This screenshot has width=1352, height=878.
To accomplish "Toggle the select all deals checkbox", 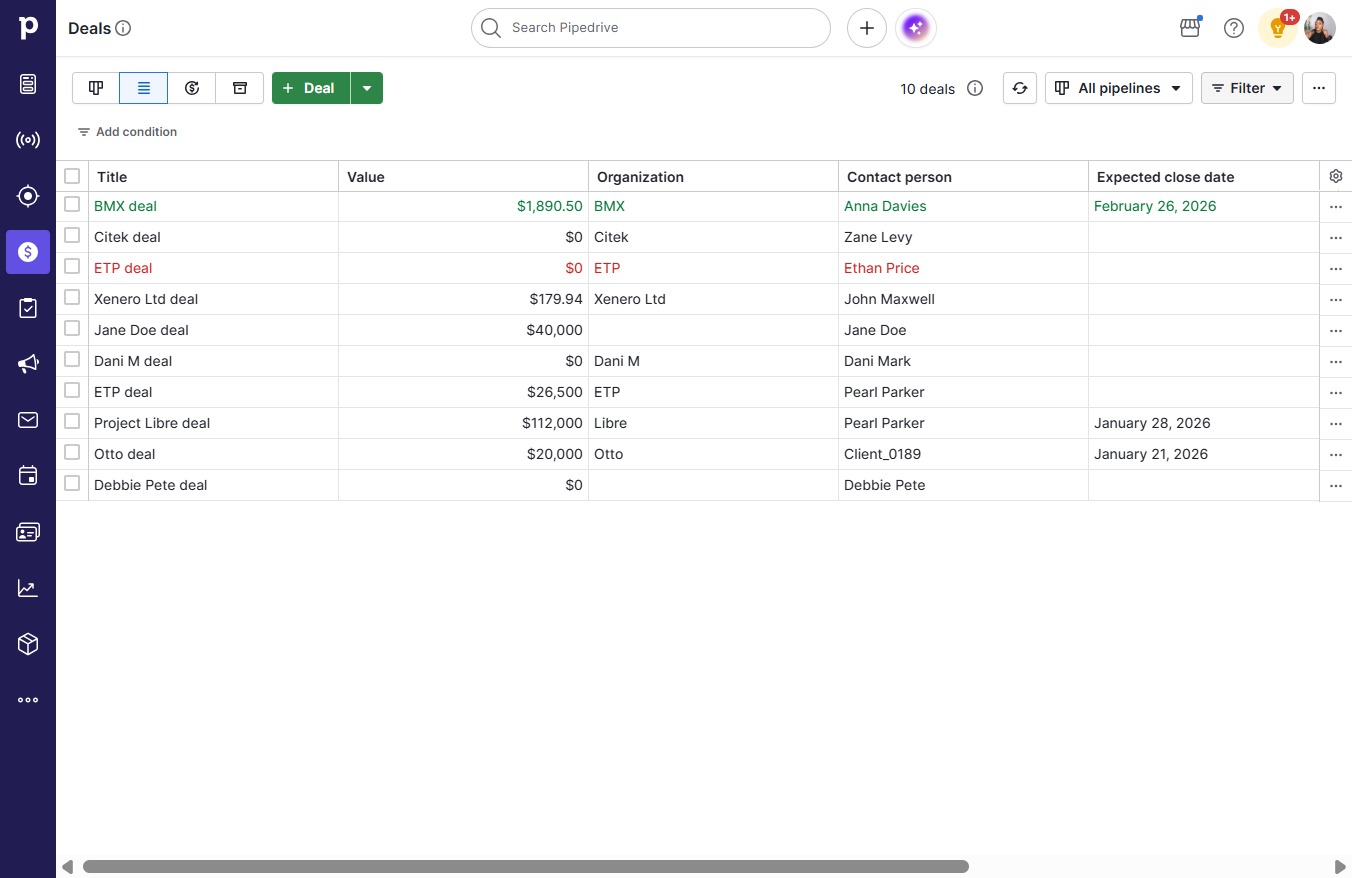I will tap(72, 176).
